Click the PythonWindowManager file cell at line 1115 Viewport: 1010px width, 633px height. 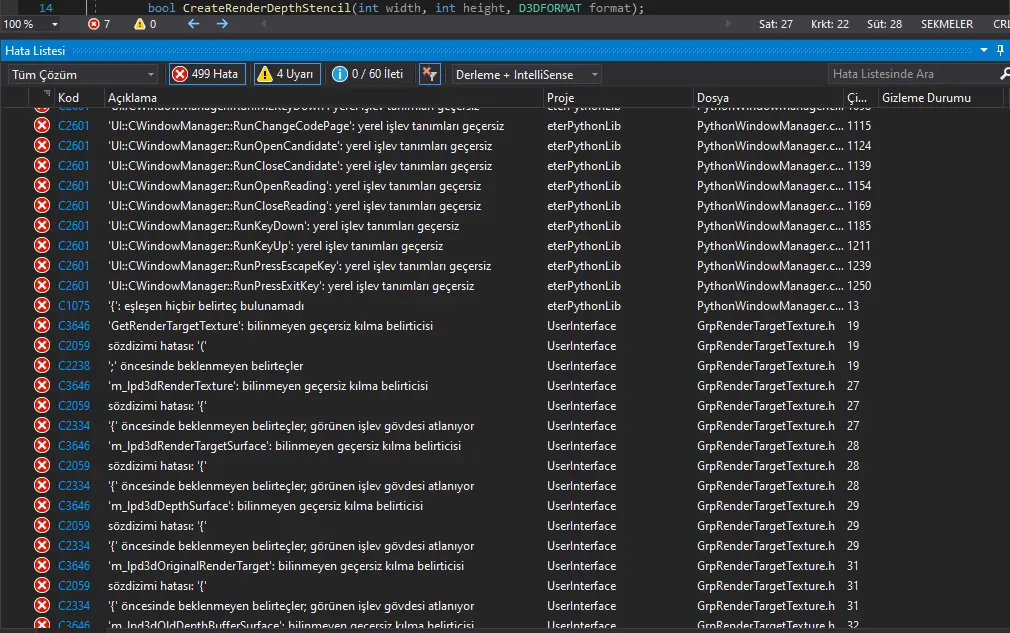pyautogui.click(x=770, y=126)
